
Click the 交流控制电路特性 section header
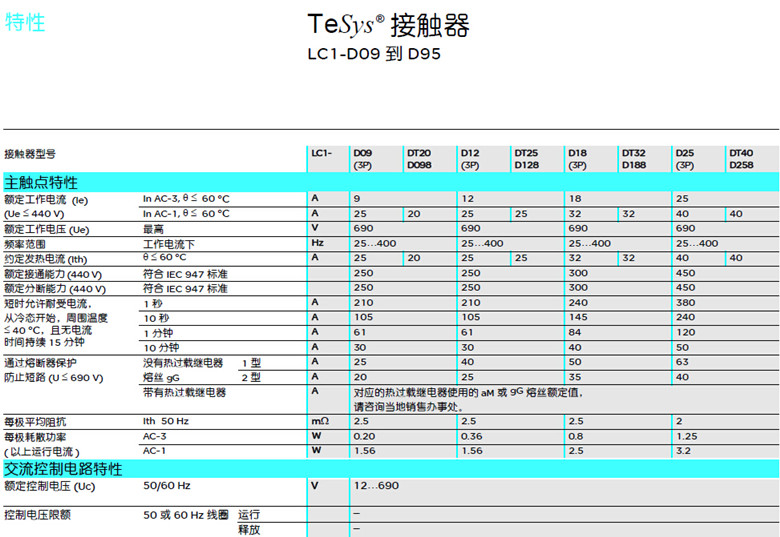[63, 469]
